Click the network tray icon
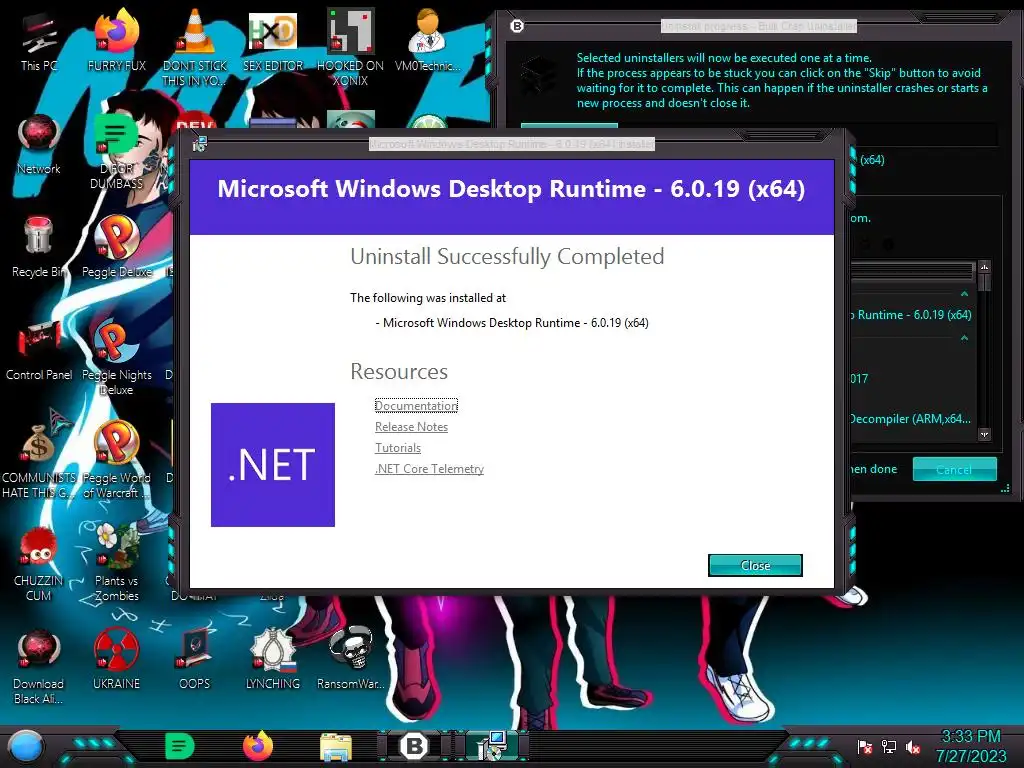This screenshot has height=768, width=1024. pyautogui.click(x=888, y=746)
